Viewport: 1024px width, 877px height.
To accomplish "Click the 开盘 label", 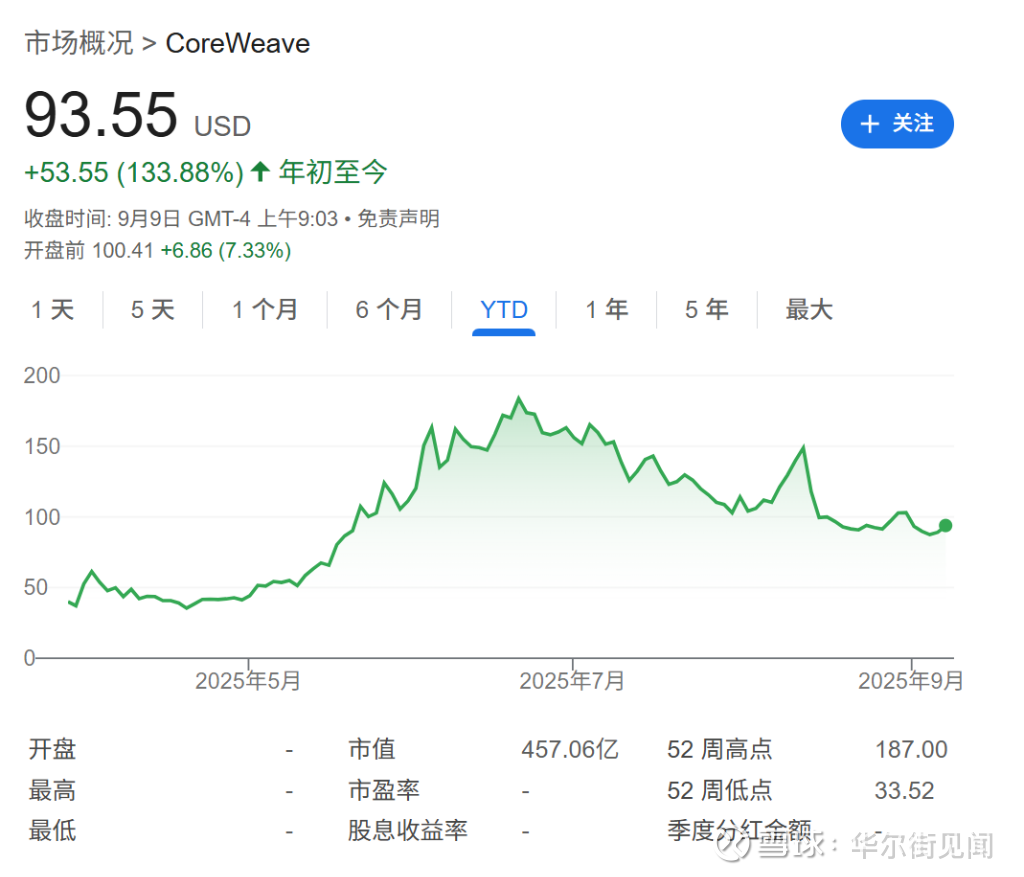I will click(52, 750).
